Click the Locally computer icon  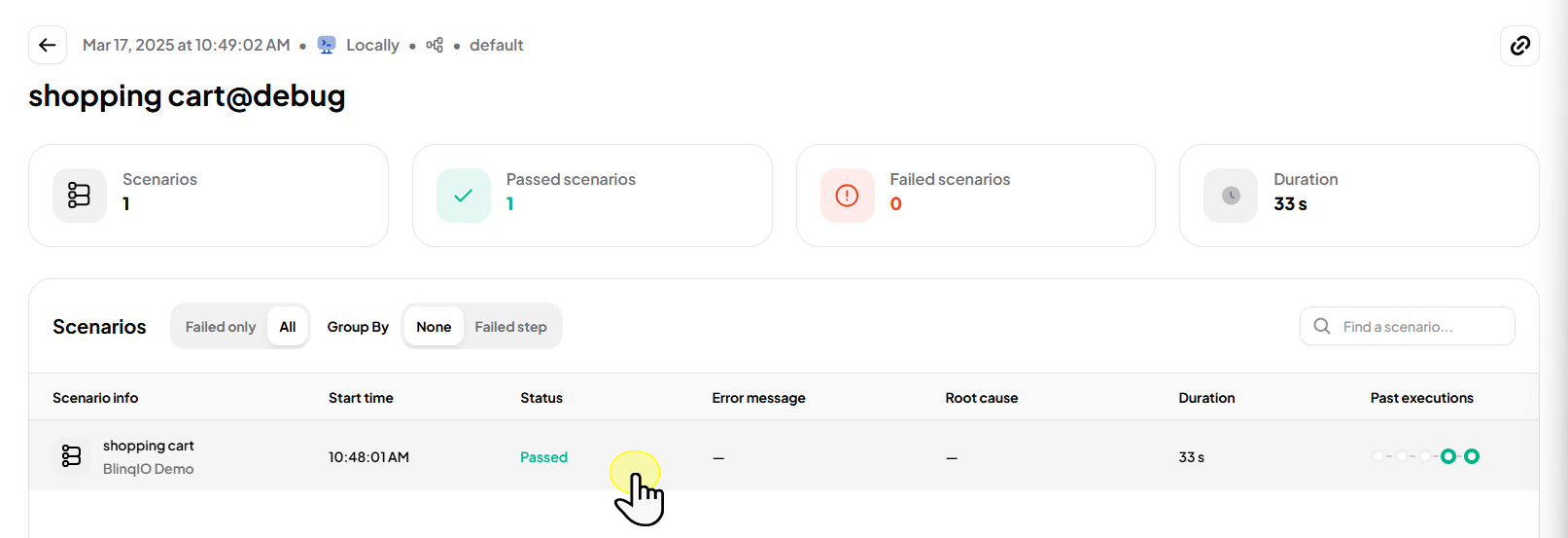tap(327, 45)
